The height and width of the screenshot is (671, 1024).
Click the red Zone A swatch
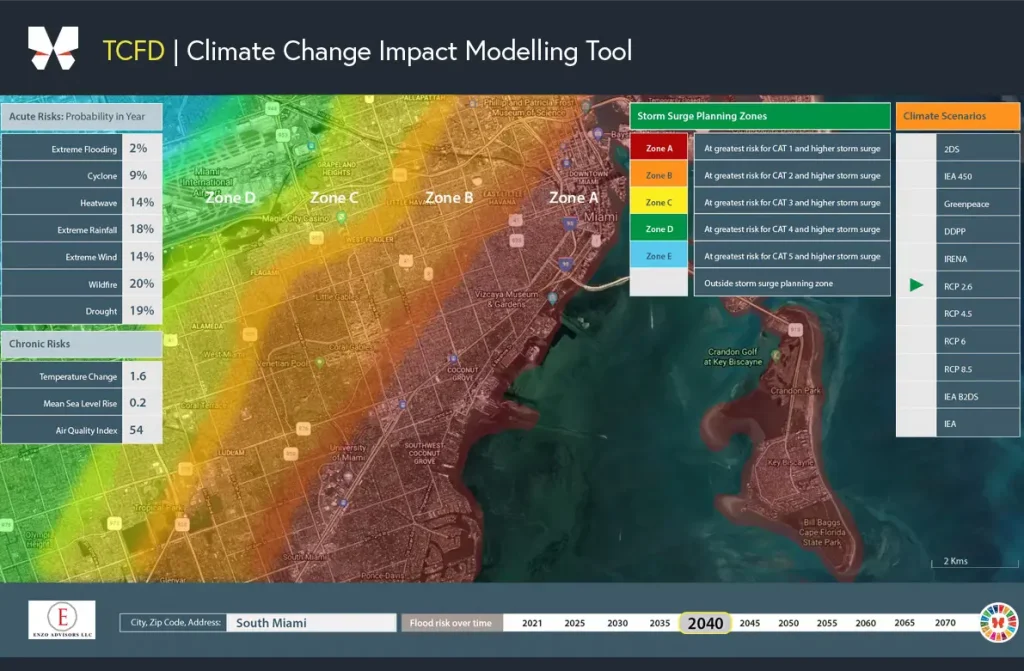[658, 148]
